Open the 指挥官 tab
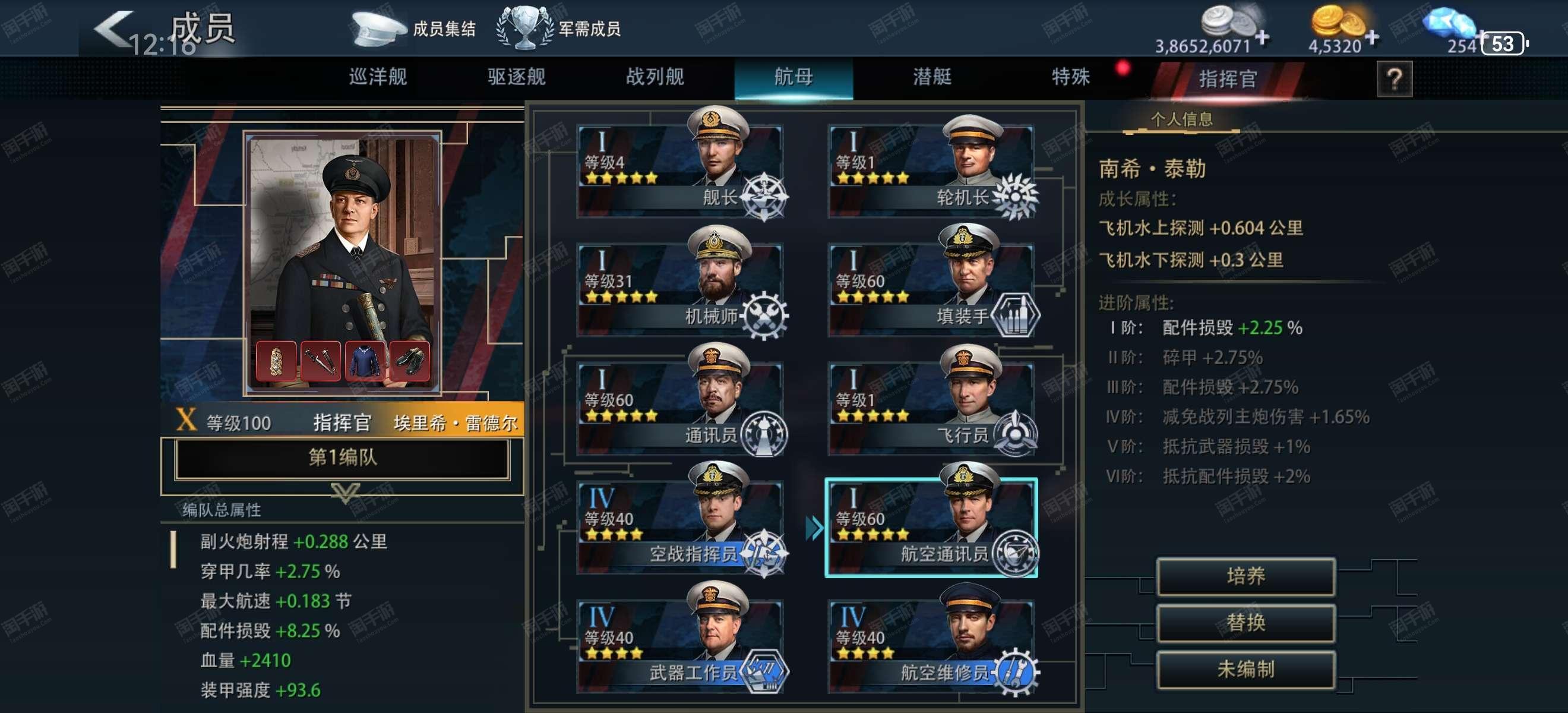 (x=1227, y=79)
